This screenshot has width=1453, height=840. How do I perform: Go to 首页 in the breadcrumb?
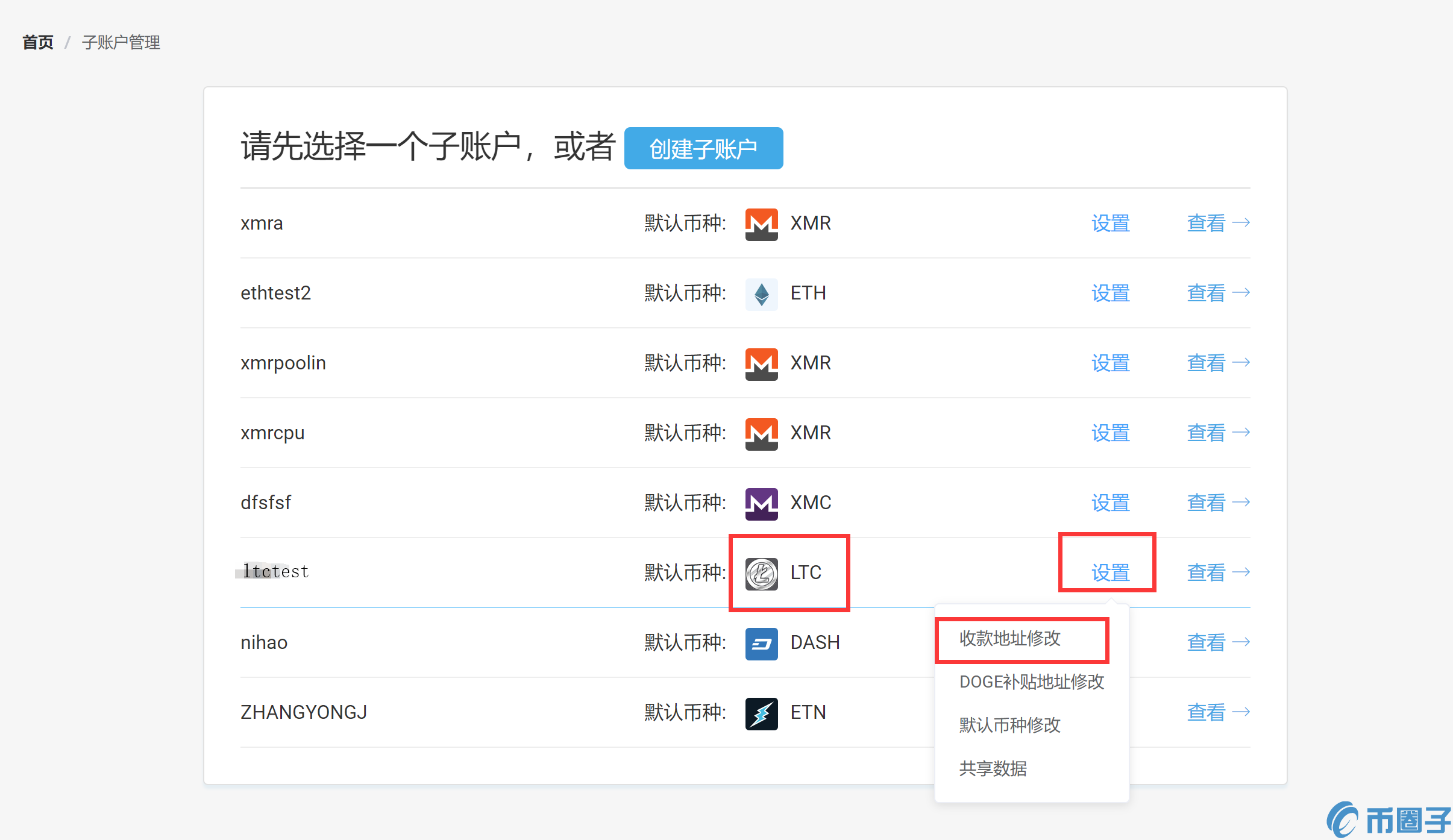point(38,42)
